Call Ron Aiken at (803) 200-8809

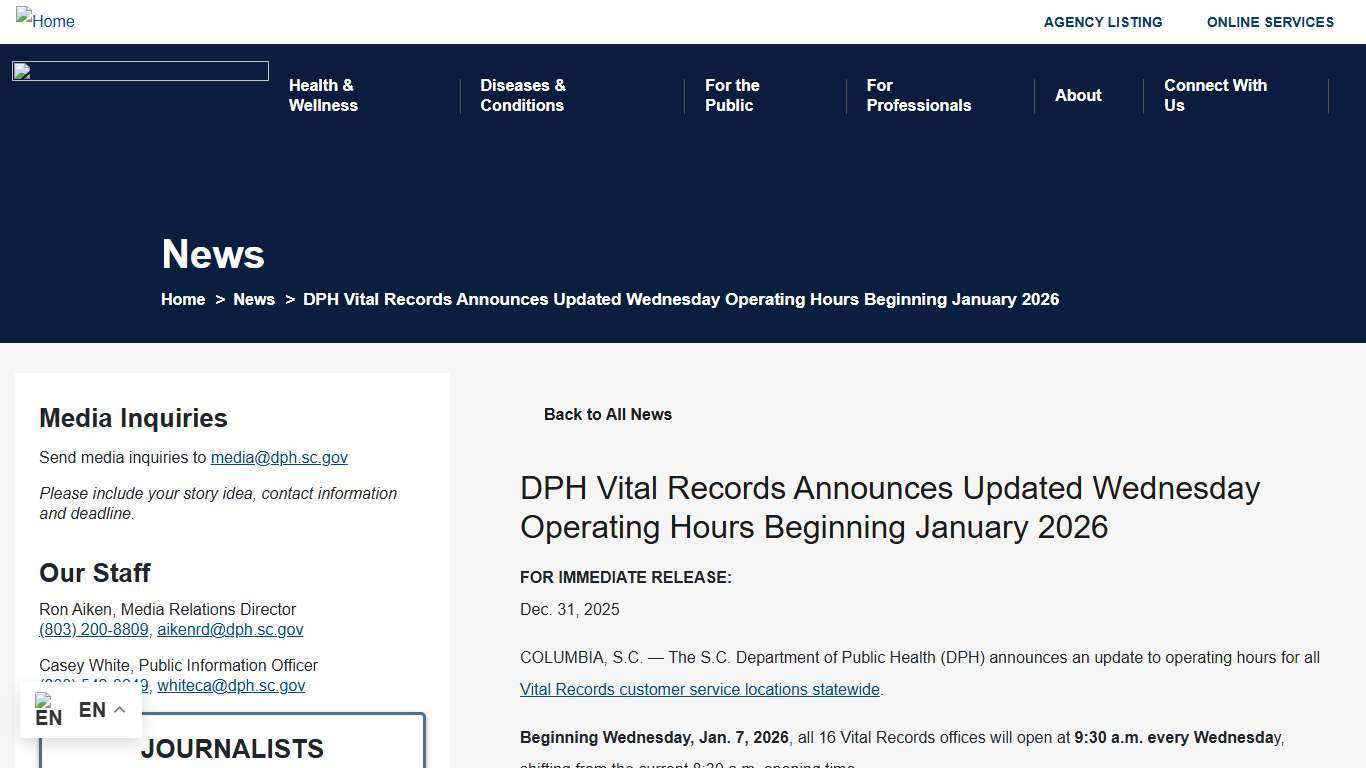point(94,629)
